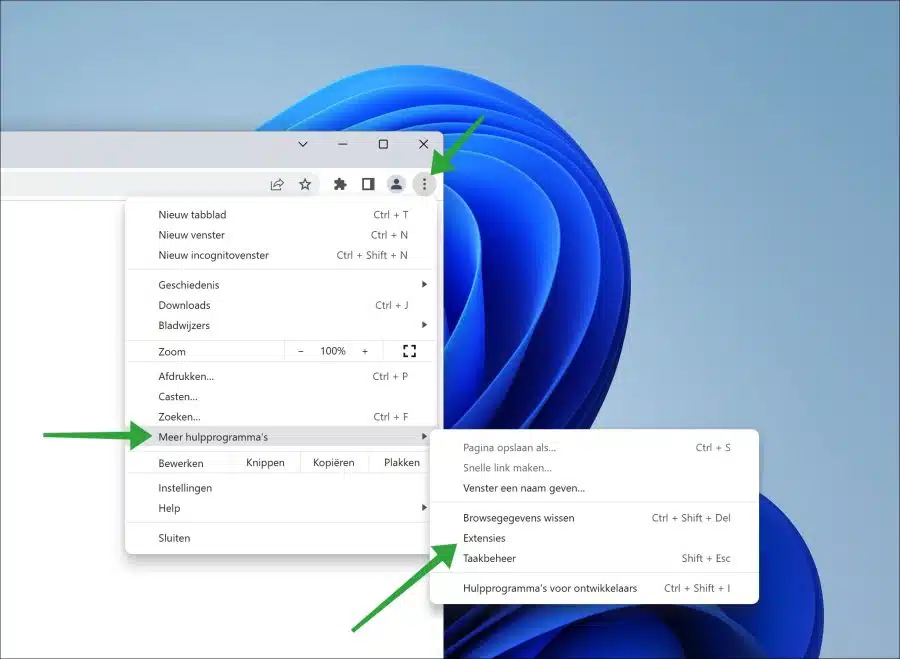The width and height of the screenshot is (900, 659).
Task: Select Snelle link maken... in submenu
Action: click(594, 468)
